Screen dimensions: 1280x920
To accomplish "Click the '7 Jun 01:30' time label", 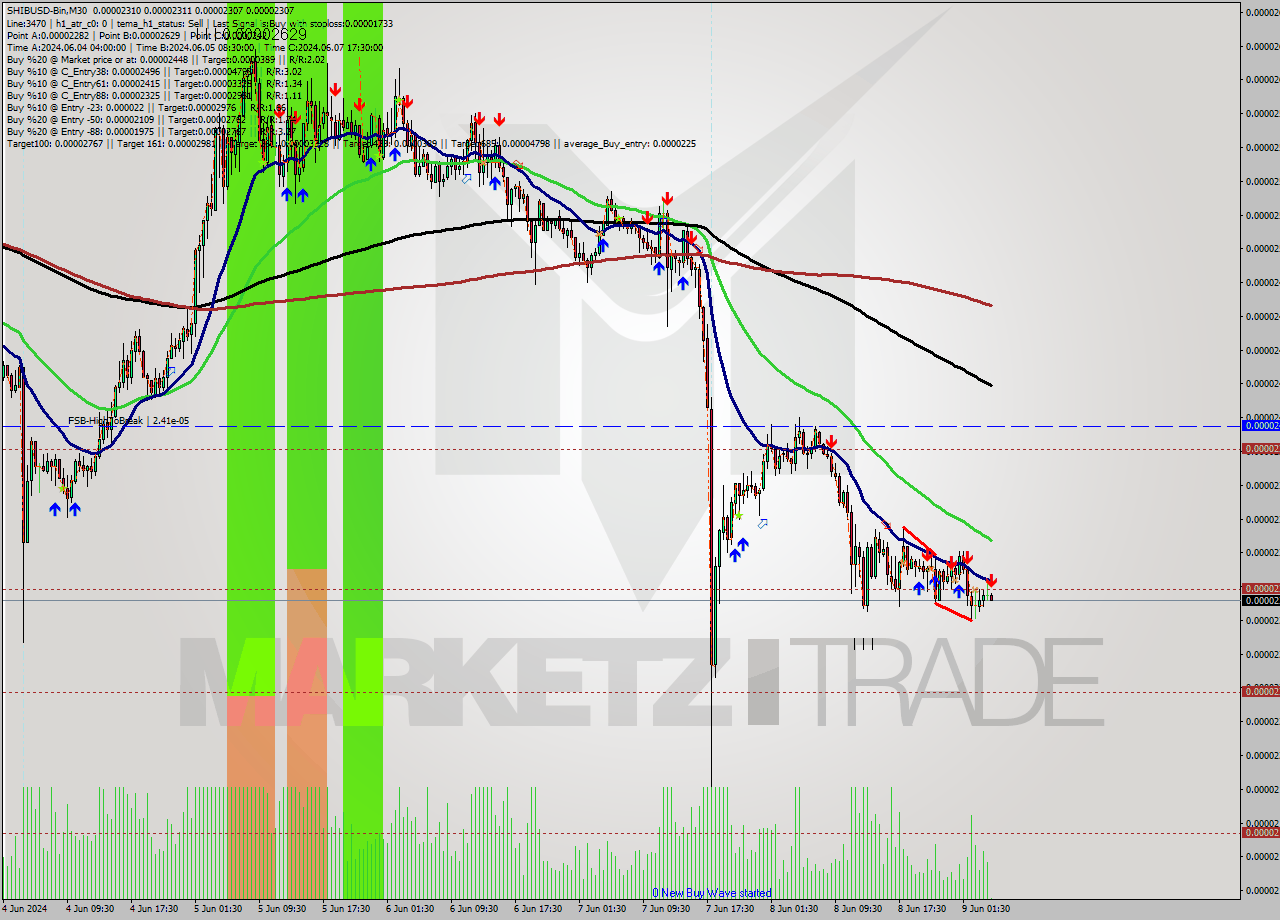I will pos(601,909).
